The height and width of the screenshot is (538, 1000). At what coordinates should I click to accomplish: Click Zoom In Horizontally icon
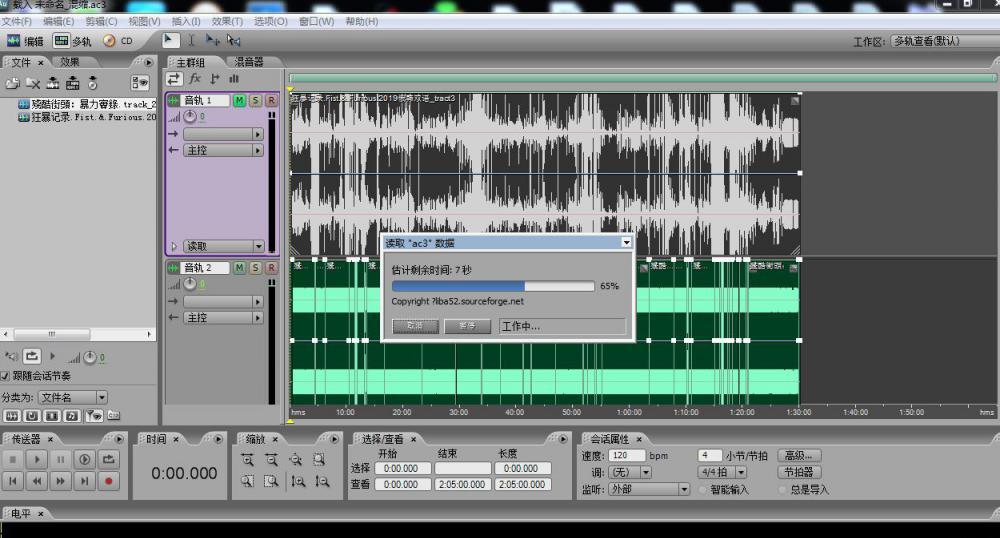coord(247,460)
